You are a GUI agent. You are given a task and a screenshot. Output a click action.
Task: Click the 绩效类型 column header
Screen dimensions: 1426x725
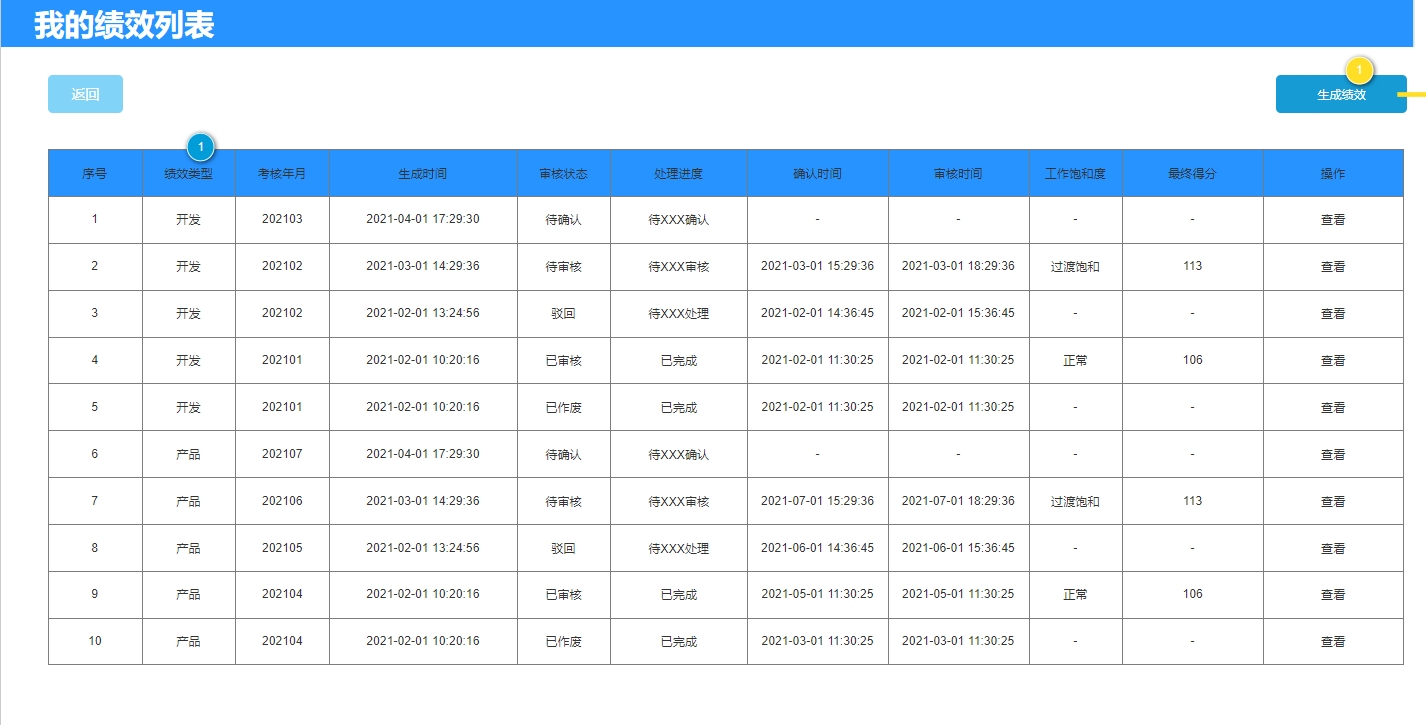click(189, 174)
